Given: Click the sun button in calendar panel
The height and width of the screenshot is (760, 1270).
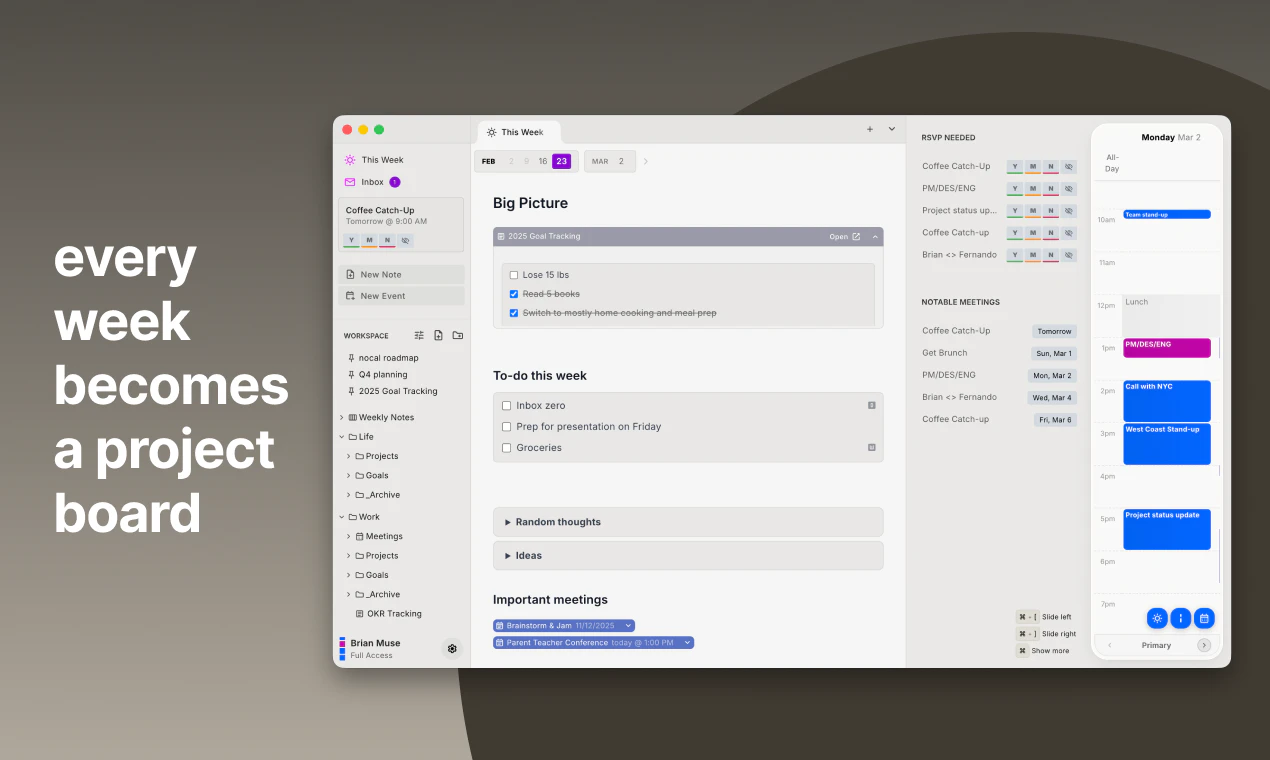Looking at the screenshot, I should (x=1157, y=618).
